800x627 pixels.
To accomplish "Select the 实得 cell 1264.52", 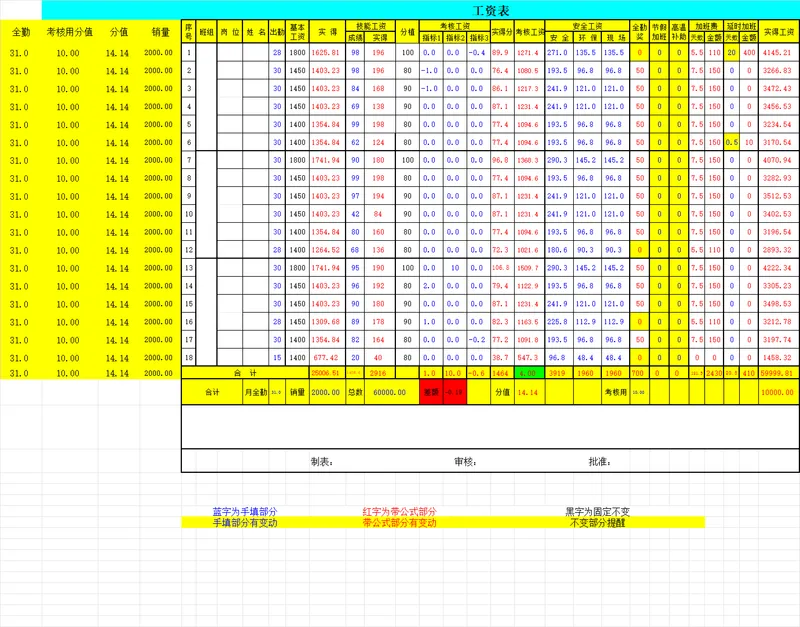I will [x=327, y=250].
